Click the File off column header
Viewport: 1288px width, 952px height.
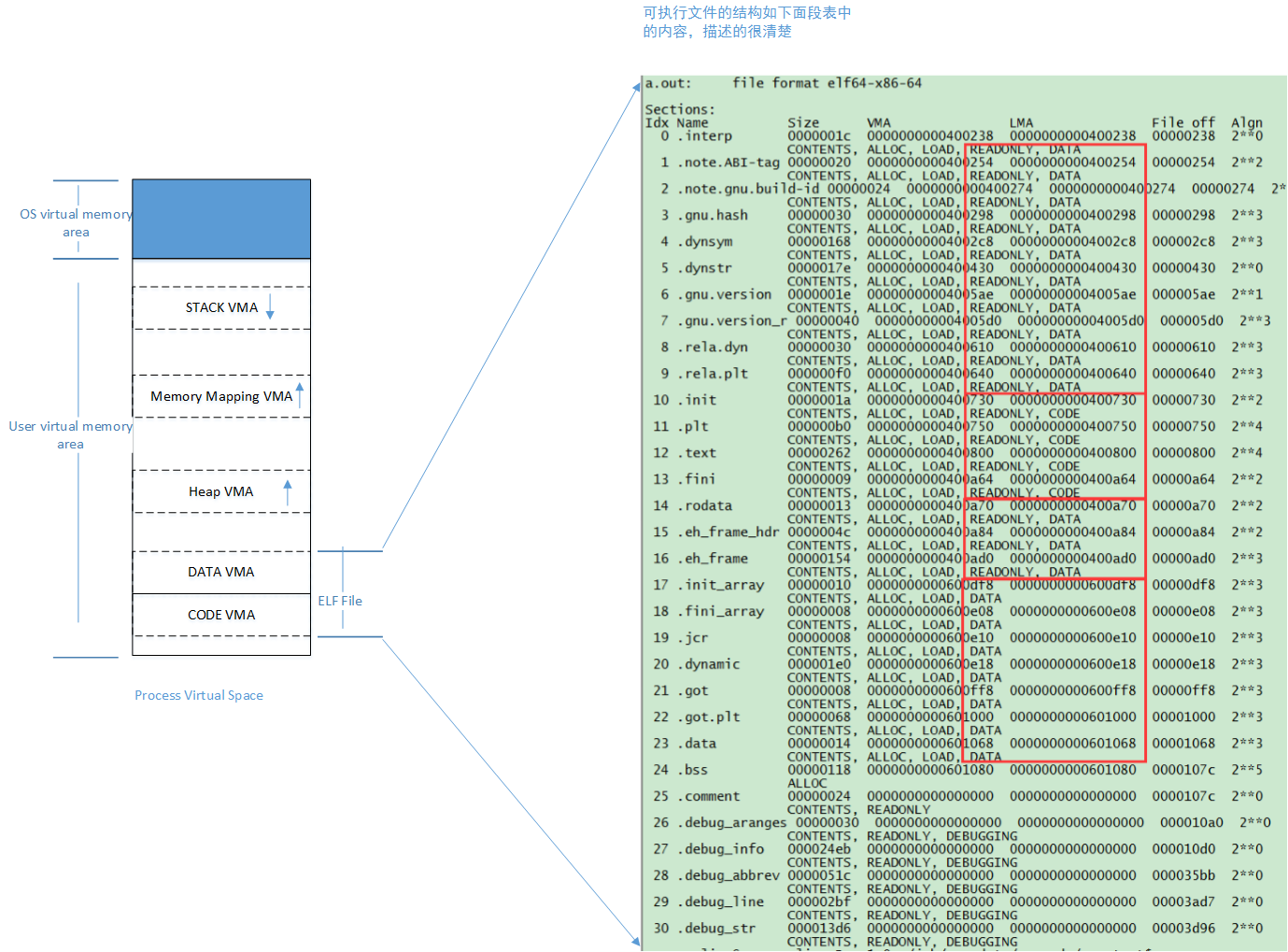coord(1182,122)
